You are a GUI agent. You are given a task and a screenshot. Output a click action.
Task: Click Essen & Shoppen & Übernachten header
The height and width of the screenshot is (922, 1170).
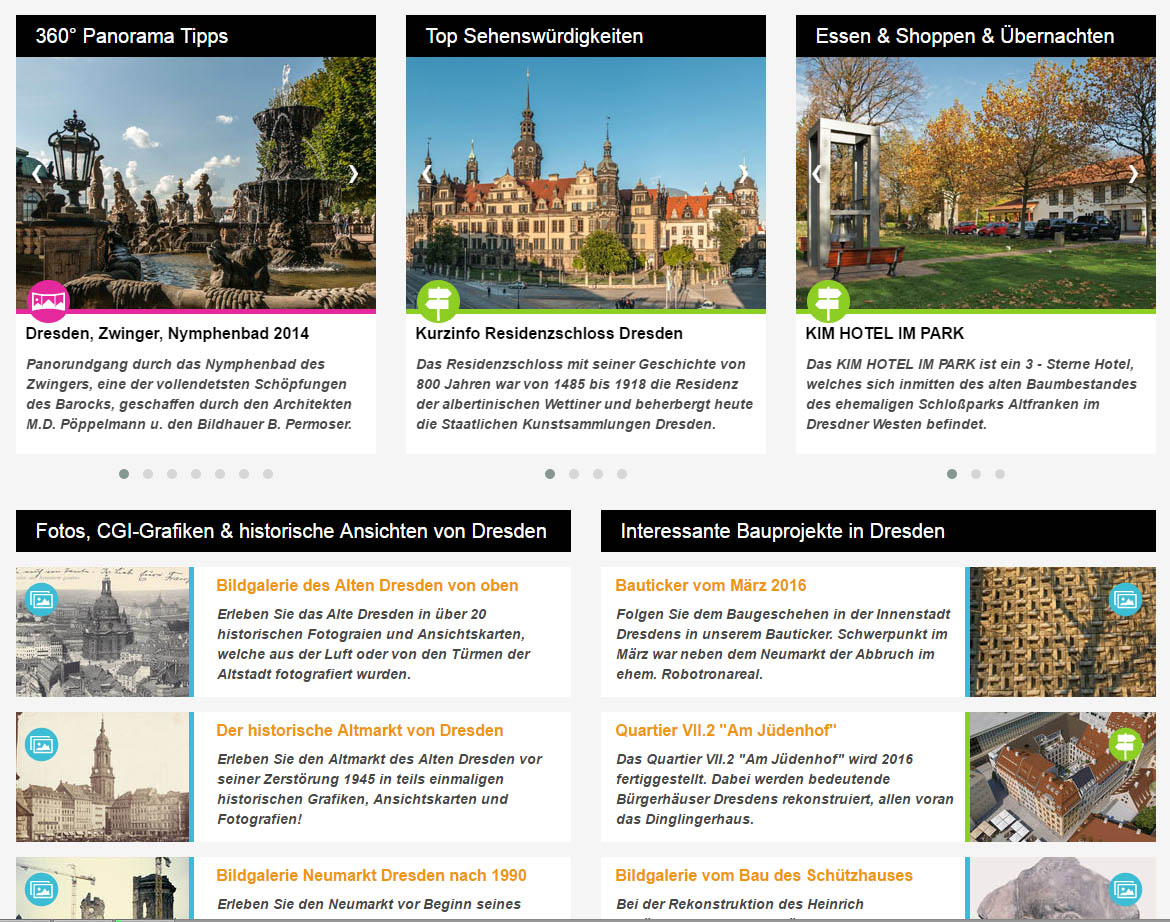(x=976, y=36)
